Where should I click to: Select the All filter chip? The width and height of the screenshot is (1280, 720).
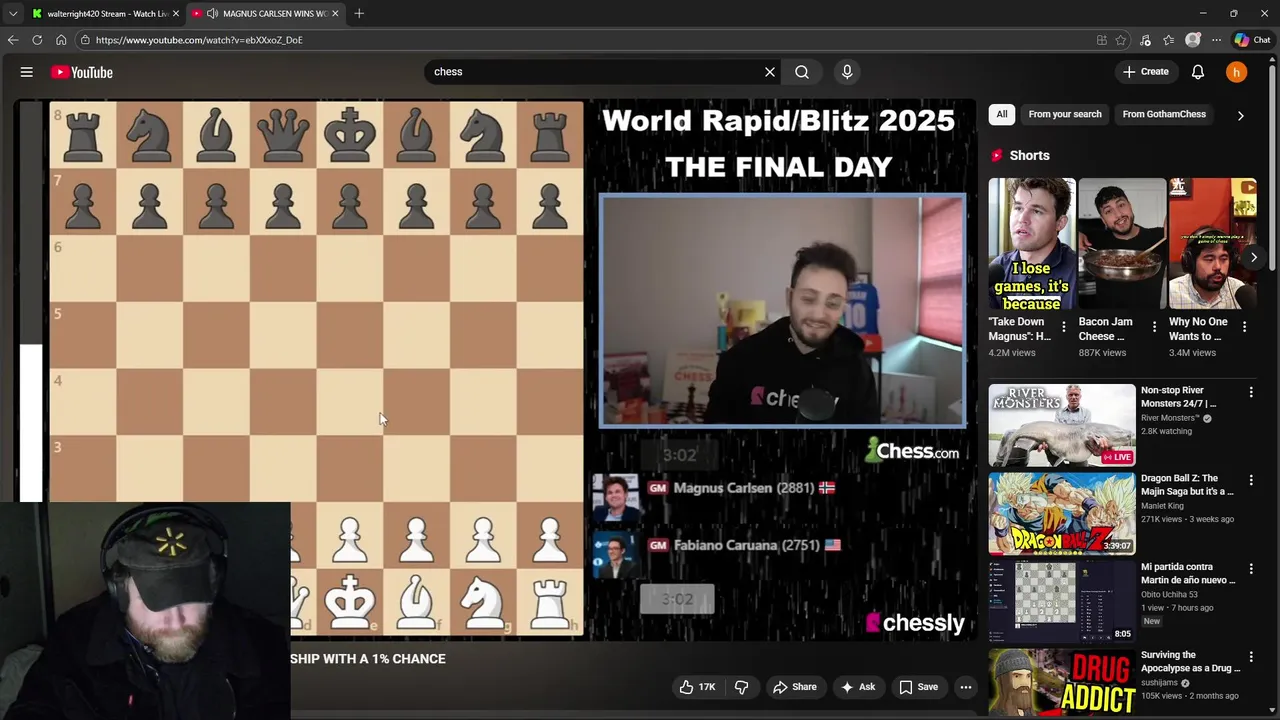1001,114
